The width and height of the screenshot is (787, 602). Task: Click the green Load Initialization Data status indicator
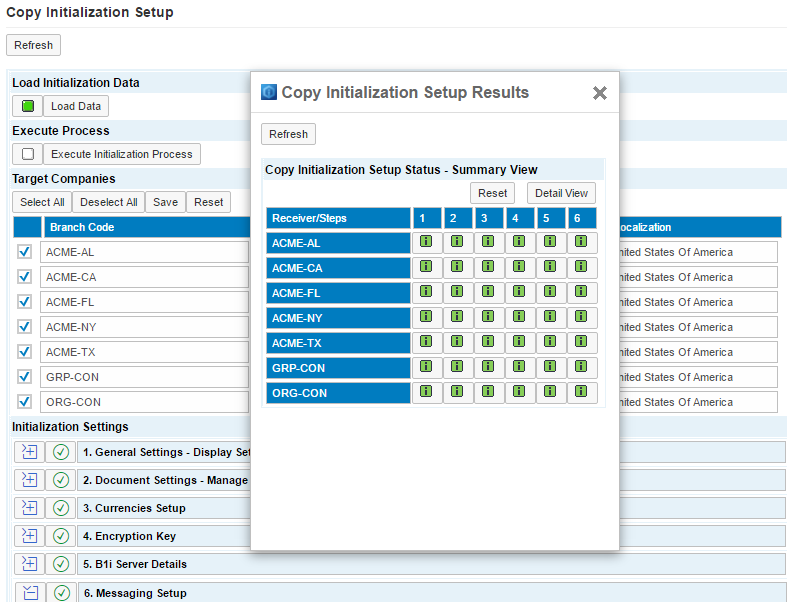pos(28,106)
